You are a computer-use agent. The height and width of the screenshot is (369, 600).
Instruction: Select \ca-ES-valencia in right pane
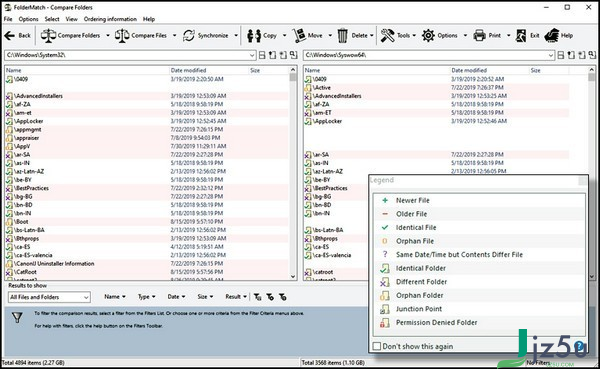332,255
